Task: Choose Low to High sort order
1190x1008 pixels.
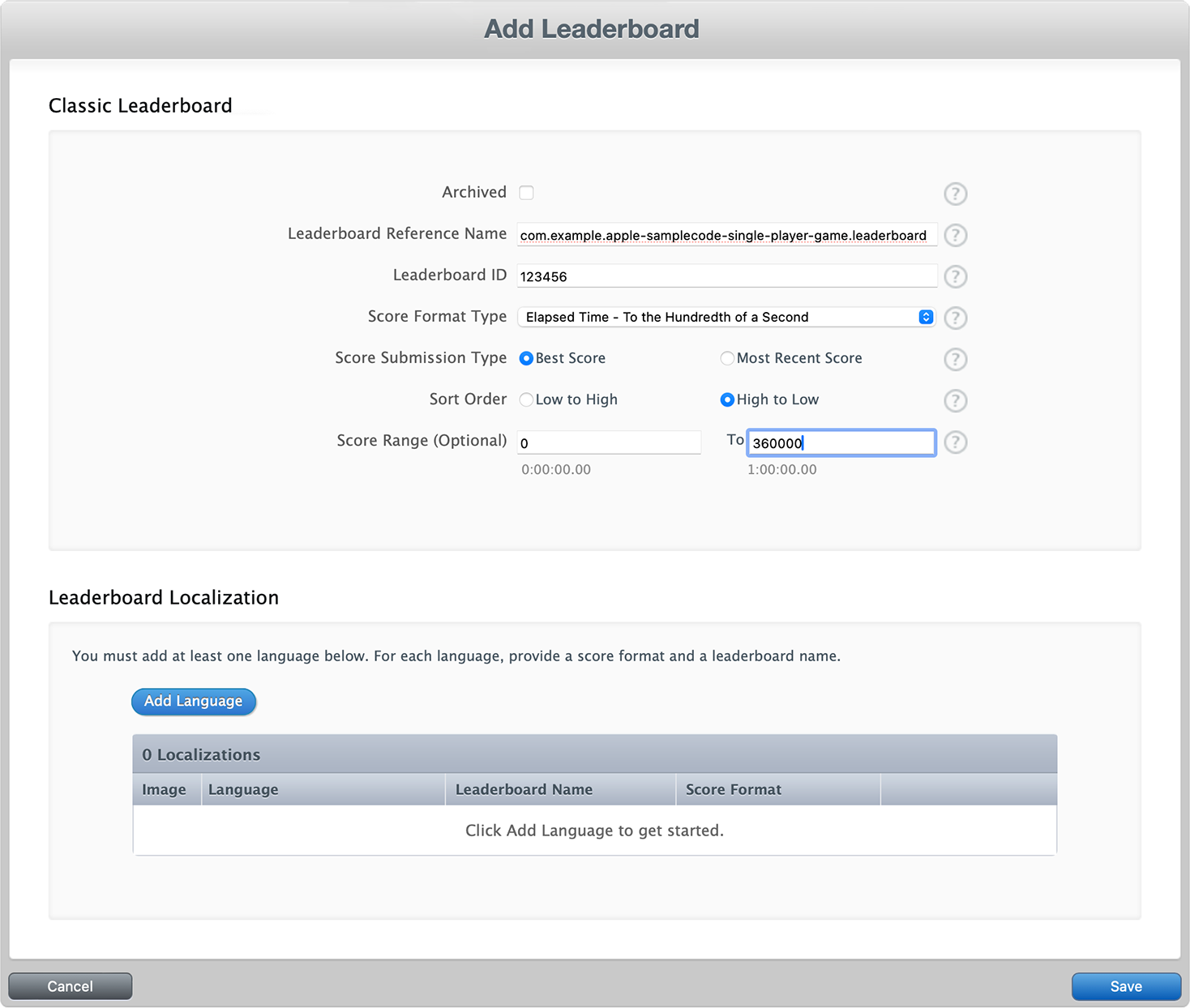Action: coord(526,399)
